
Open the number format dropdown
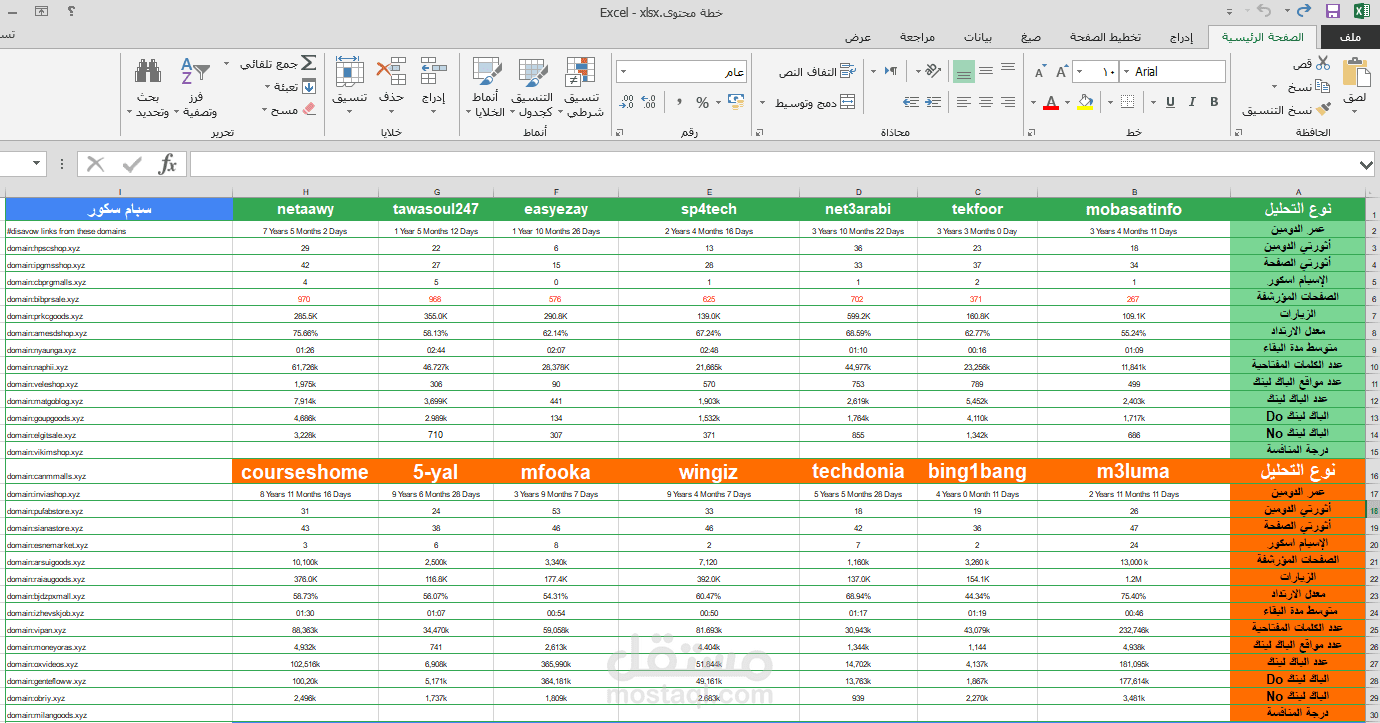pyautogui.click(x=623, y=72)
